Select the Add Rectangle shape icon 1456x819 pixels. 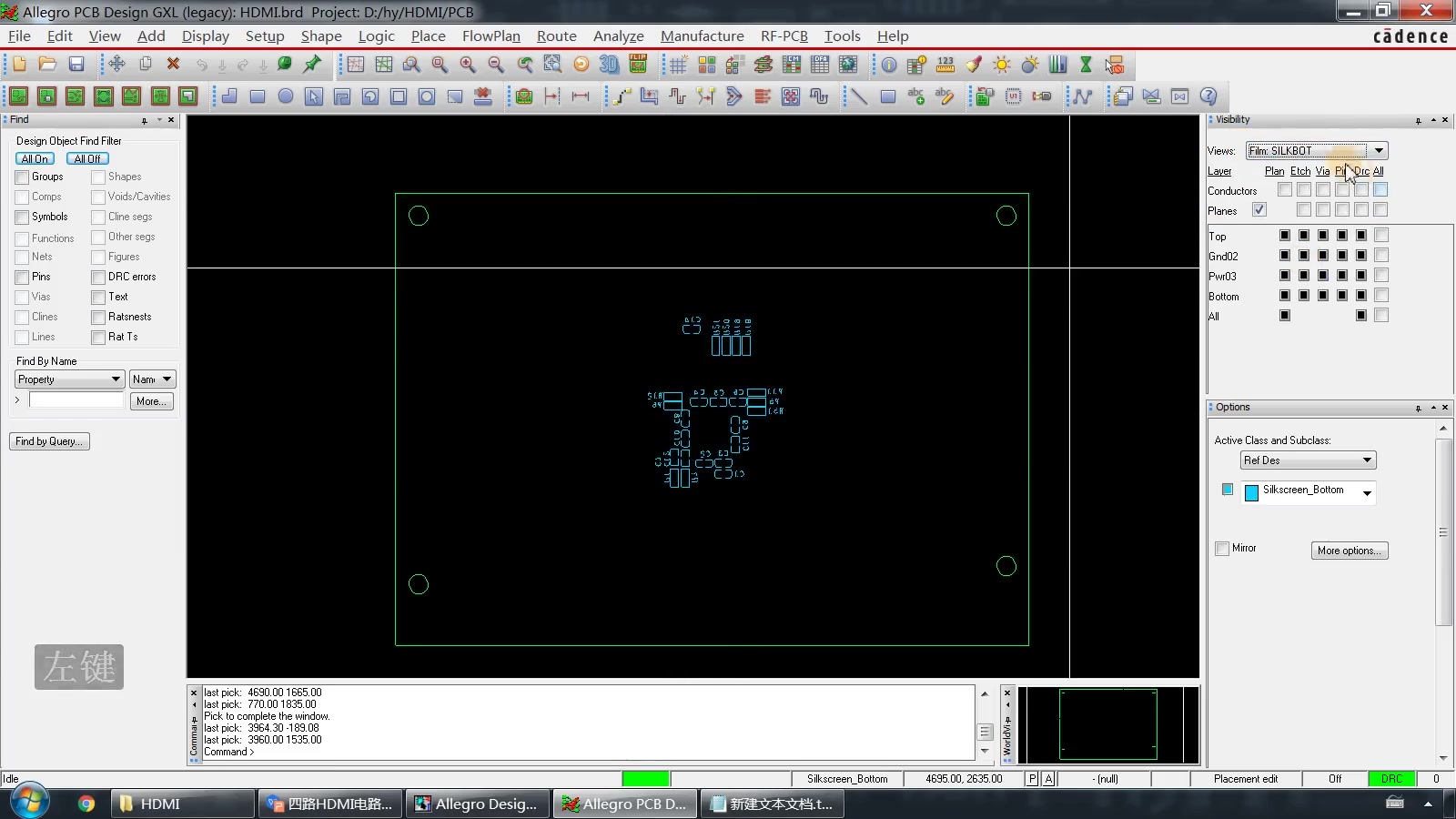click(258, 96)
